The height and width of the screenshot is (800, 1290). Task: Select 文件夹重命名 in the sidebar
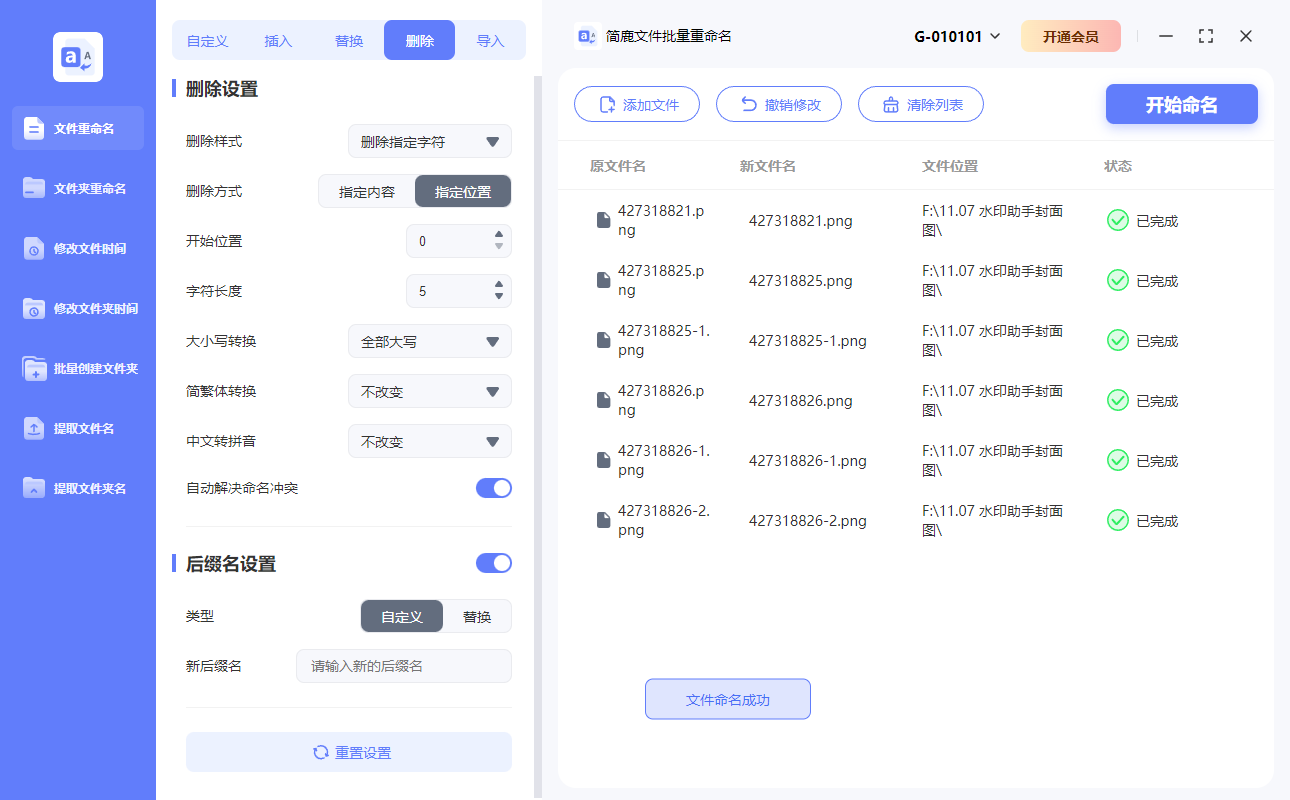point(77,188)
